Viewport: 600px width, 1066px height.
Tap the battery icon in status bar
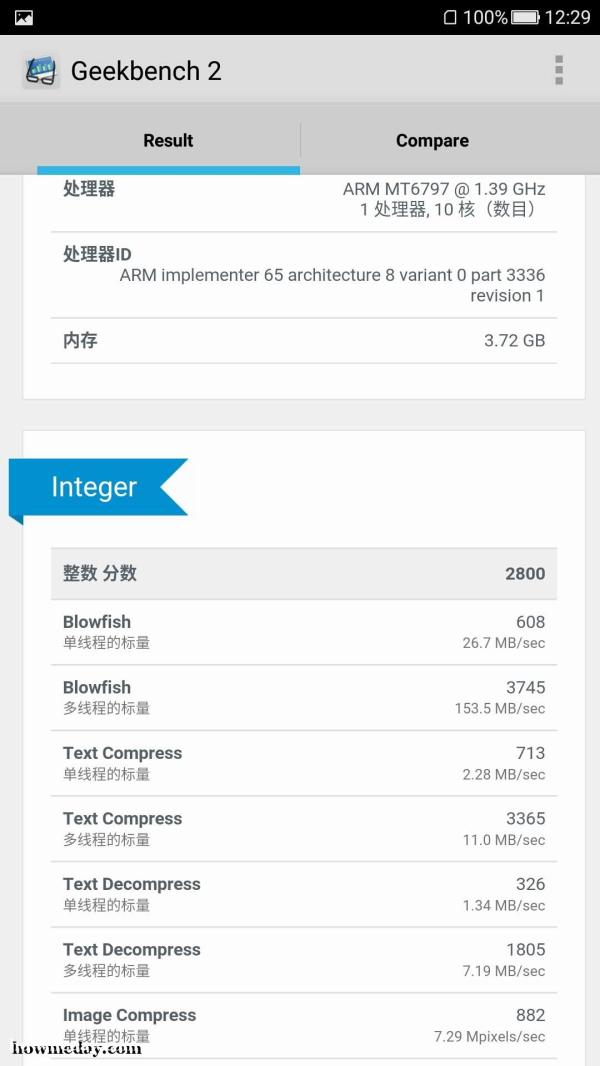(x=524, y=17)
